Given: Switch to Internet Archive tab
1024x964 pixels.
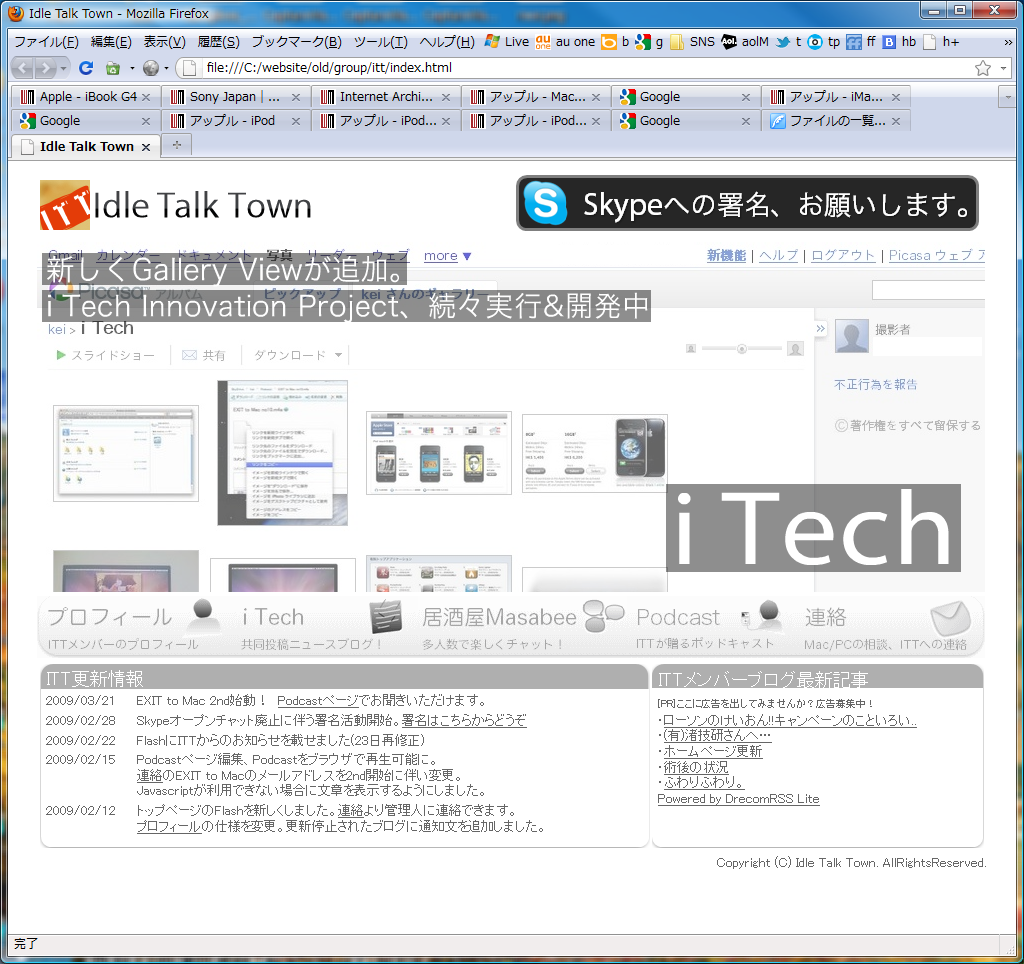Looking at the screenshot, I should point(385,97).
